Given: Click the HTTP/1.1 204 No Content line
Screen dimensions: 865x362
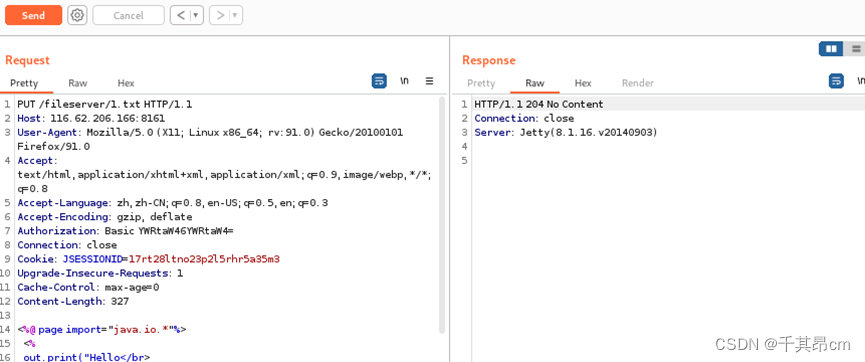Looking at the screenshot, I should [539, 104].
